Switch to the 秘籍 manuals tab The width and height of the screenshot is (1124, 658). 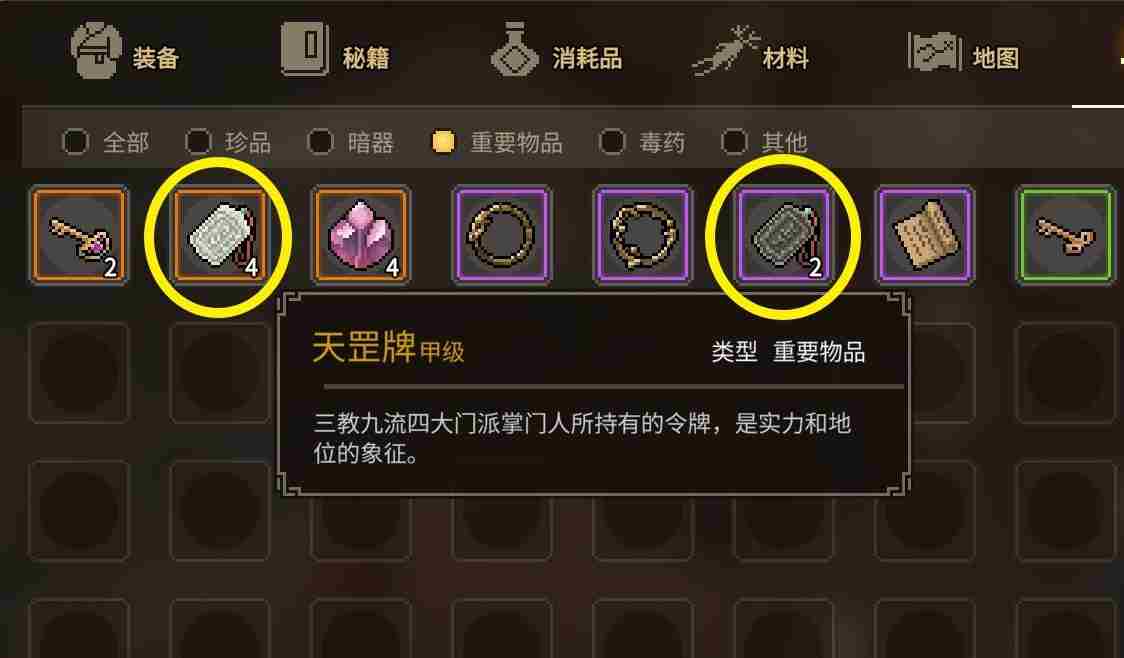(x=335, y=52)
